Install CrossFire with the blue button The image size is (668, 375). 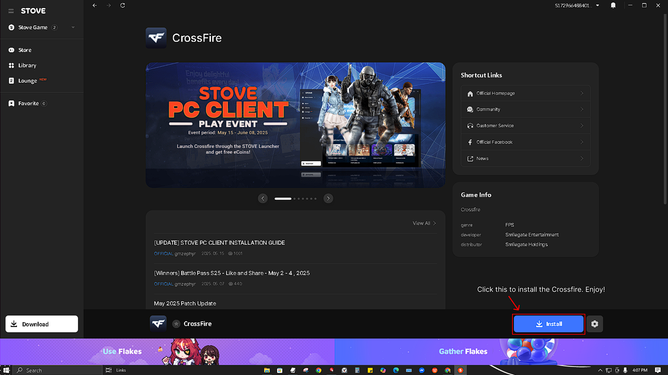point(548,324)
